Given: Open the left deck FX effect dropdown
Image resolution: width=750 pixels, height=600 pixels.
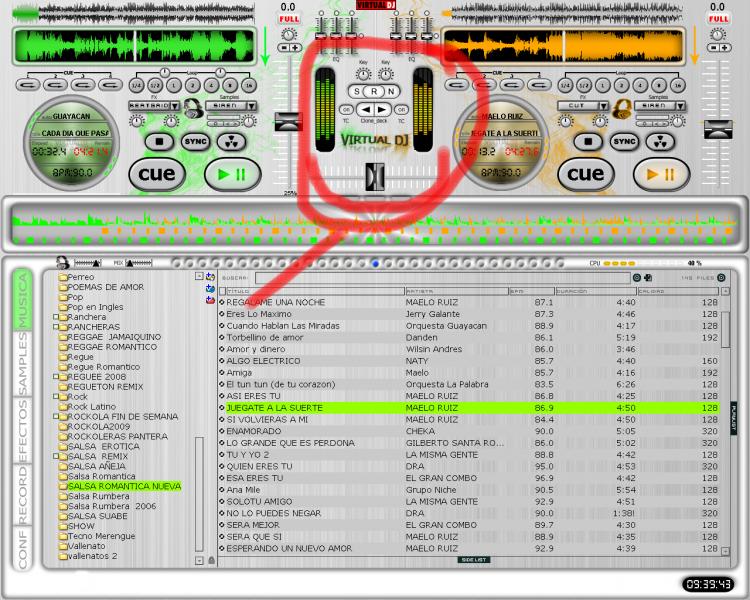Looking at the screenshot, I should pyautogui.click(x=175, y=106).
